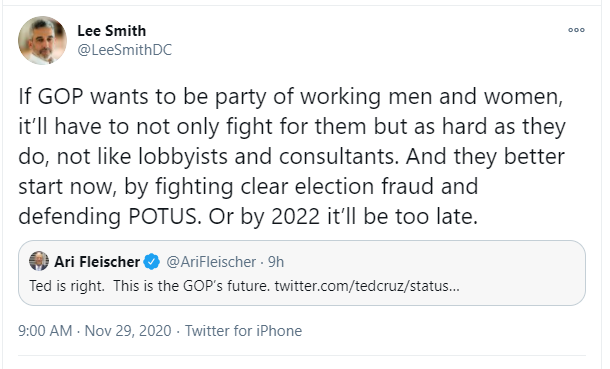This screenshot has width=610, height=369.
Task: Open the quoted tweet text 'Ted is right'
Action: (x=67, y=286)
